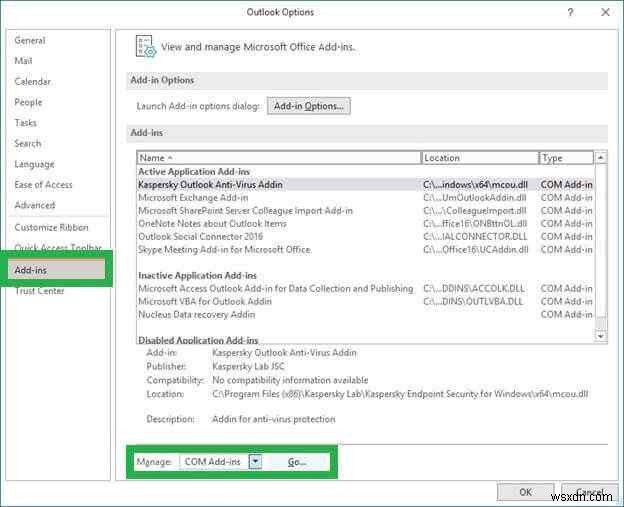Click the add-ins list scroll up arrow
Viewport: 624px width, 507px height.
[601, 158]
